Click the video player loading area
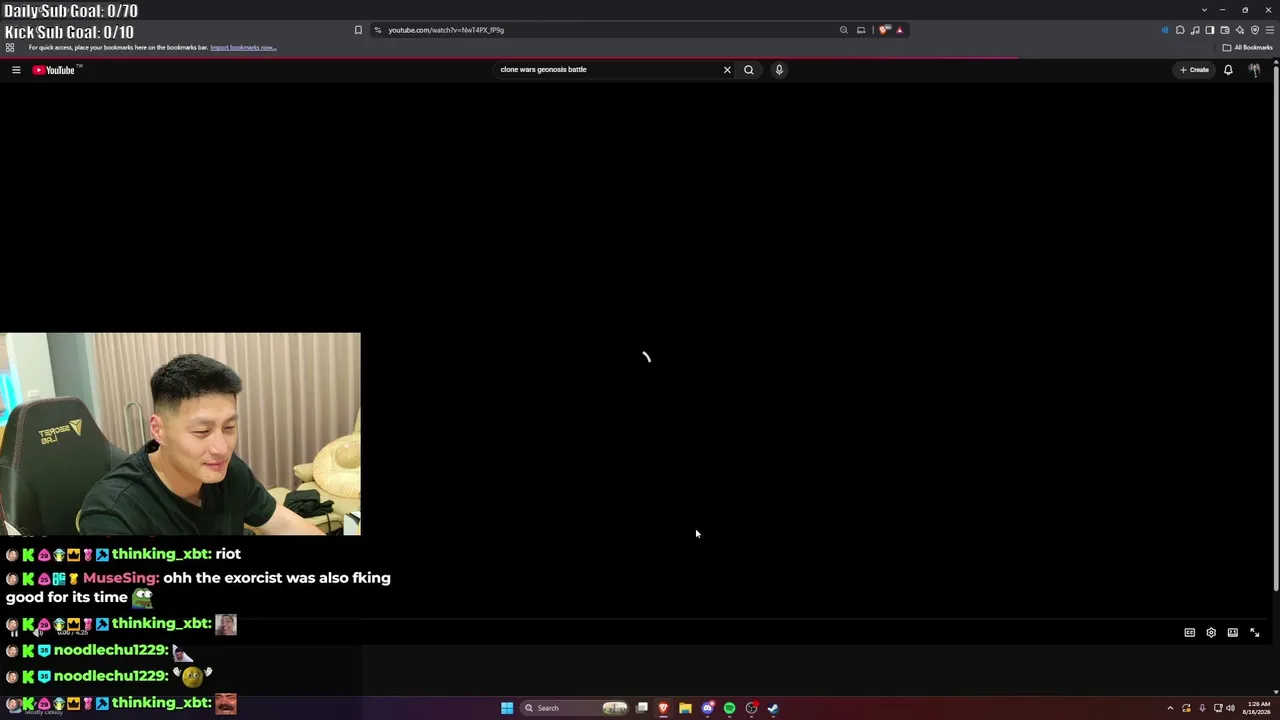 tap(645, 357)
